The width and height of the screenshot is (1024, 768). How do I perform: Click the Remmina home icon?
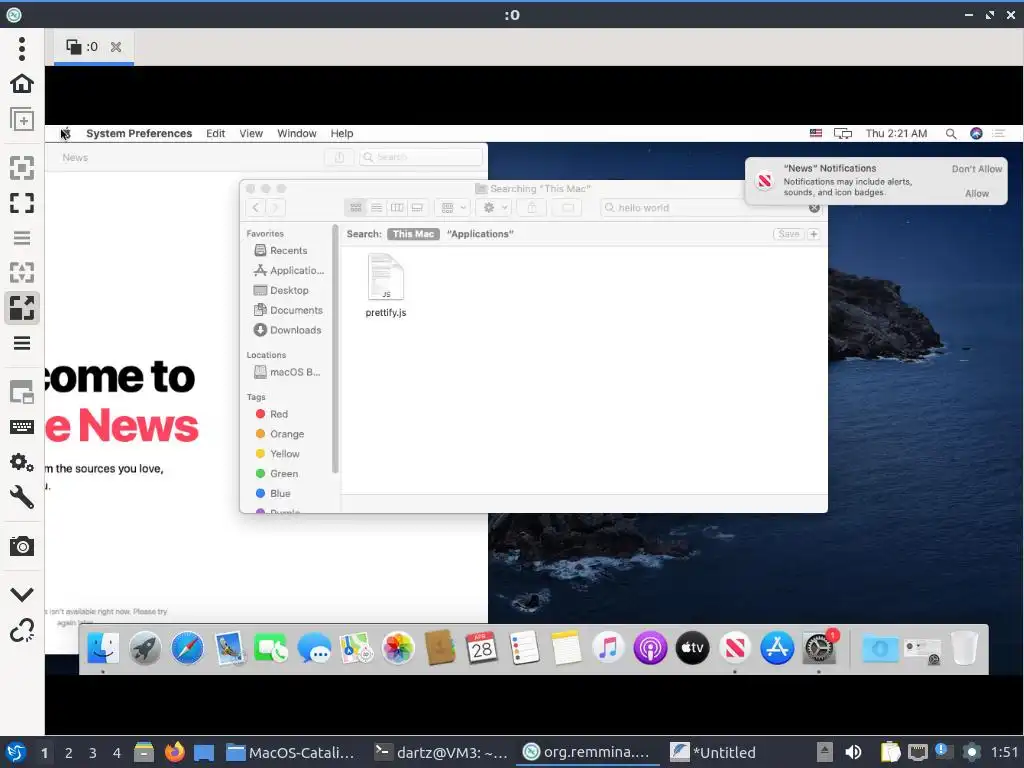[x=22, y=84]
